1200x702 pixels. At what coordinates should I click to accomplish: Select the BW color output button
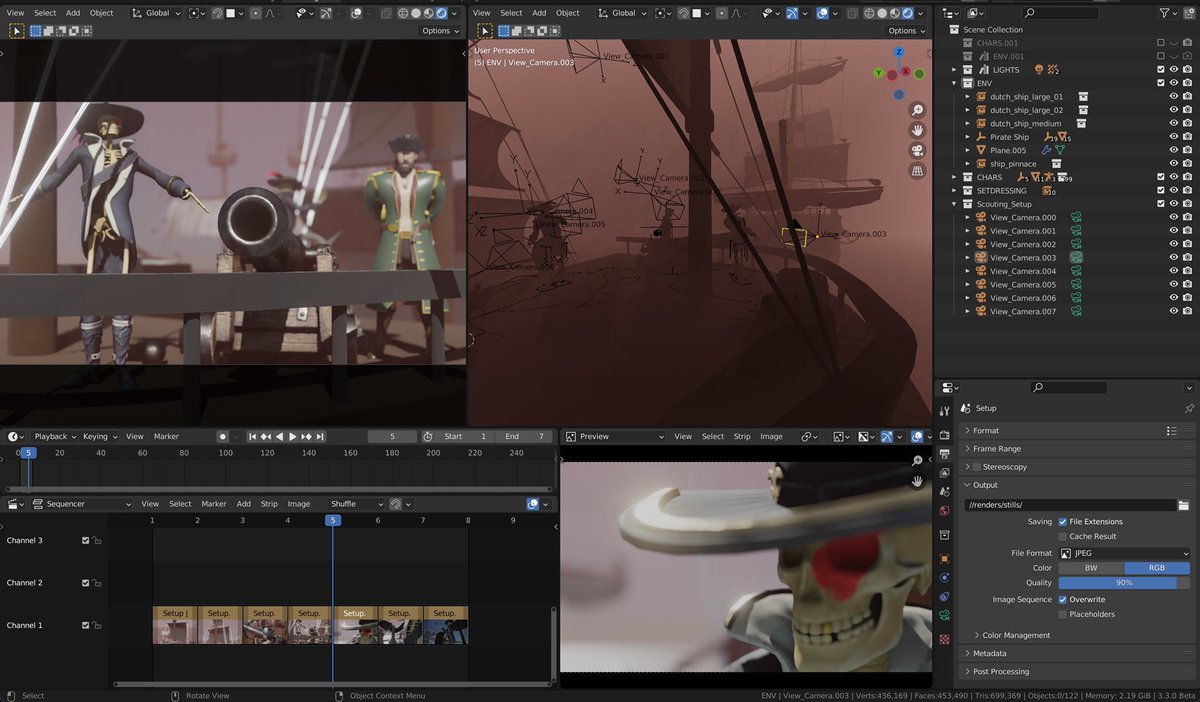(x=1090, y=568)
